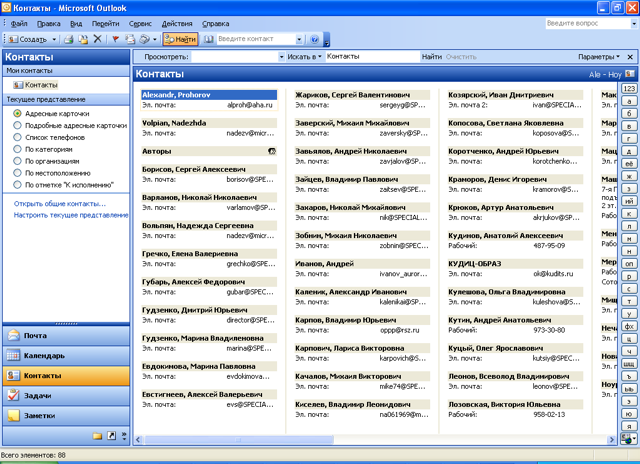This screenshot has width=640, height=464.
Task: Jump to letter к in index
Action: point(629,214)
